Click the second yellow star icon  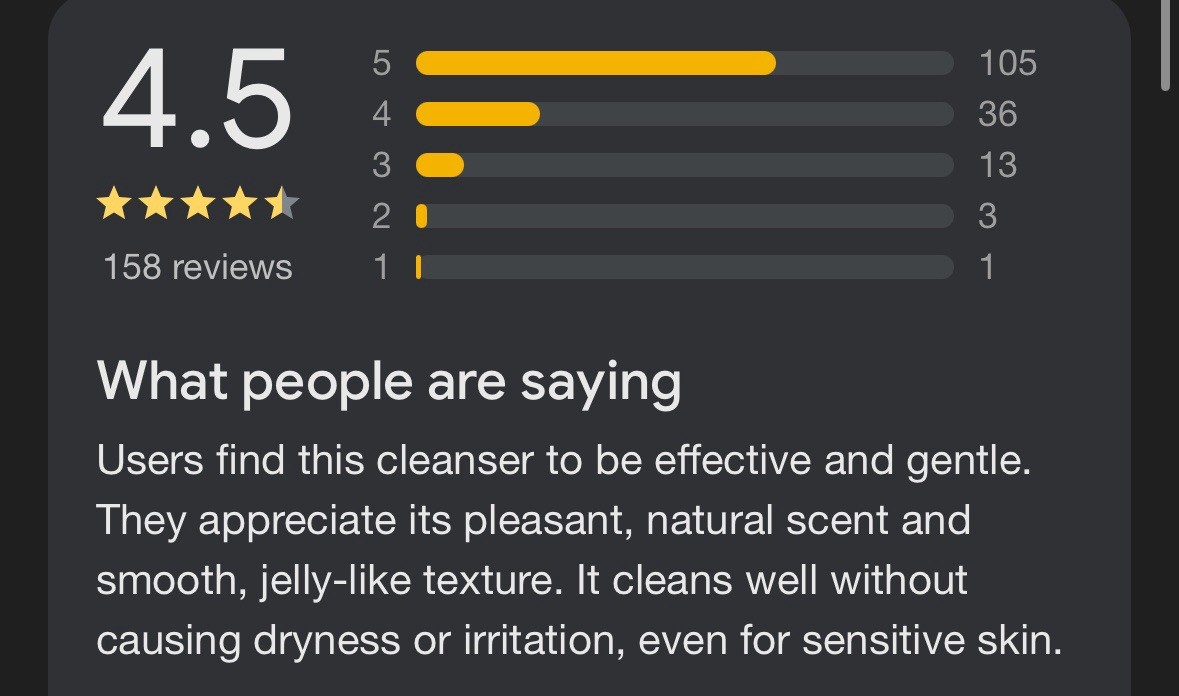(155, 205)
